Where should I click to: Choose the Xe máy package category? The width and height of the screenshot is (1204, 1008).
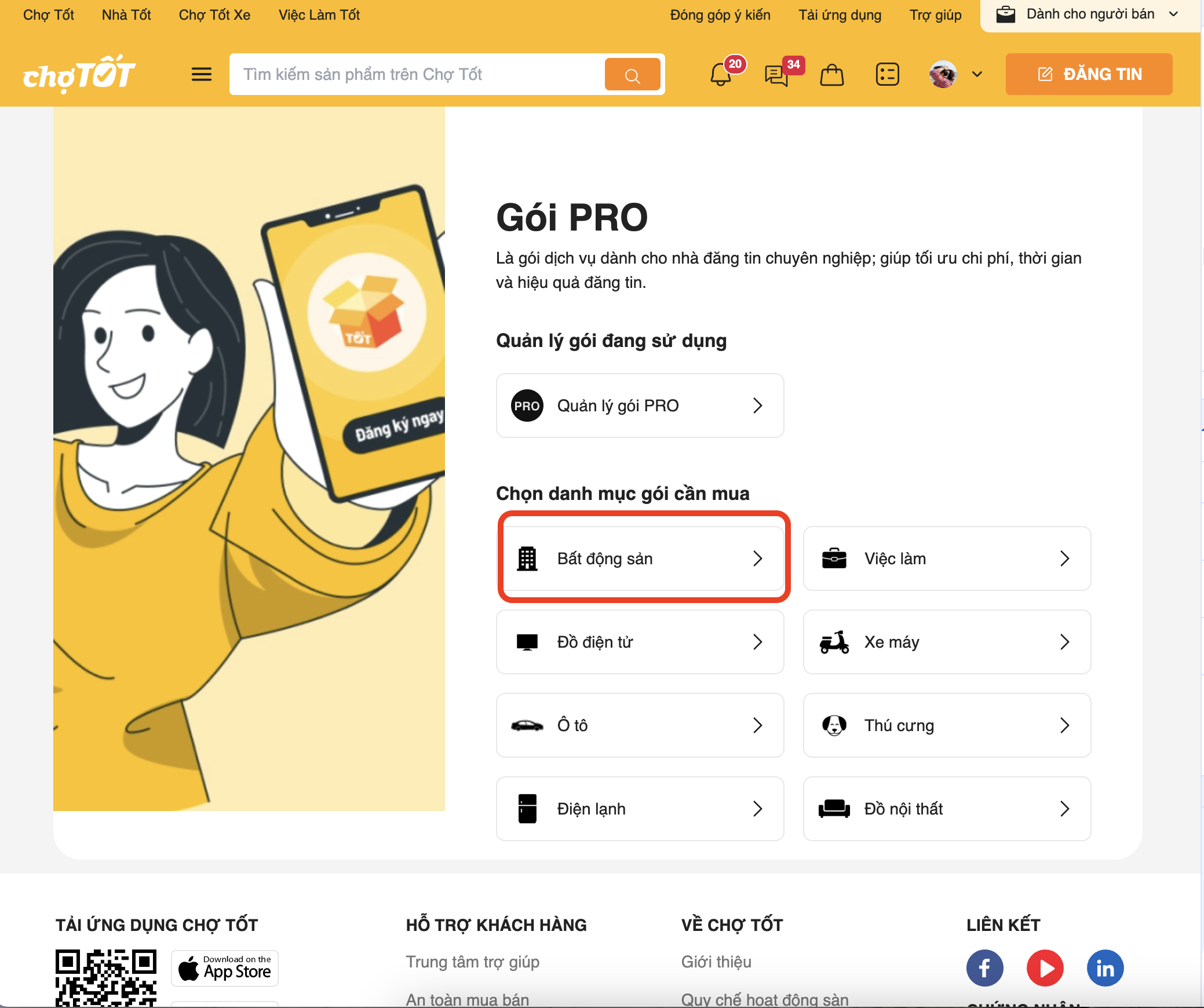point(947,642)
